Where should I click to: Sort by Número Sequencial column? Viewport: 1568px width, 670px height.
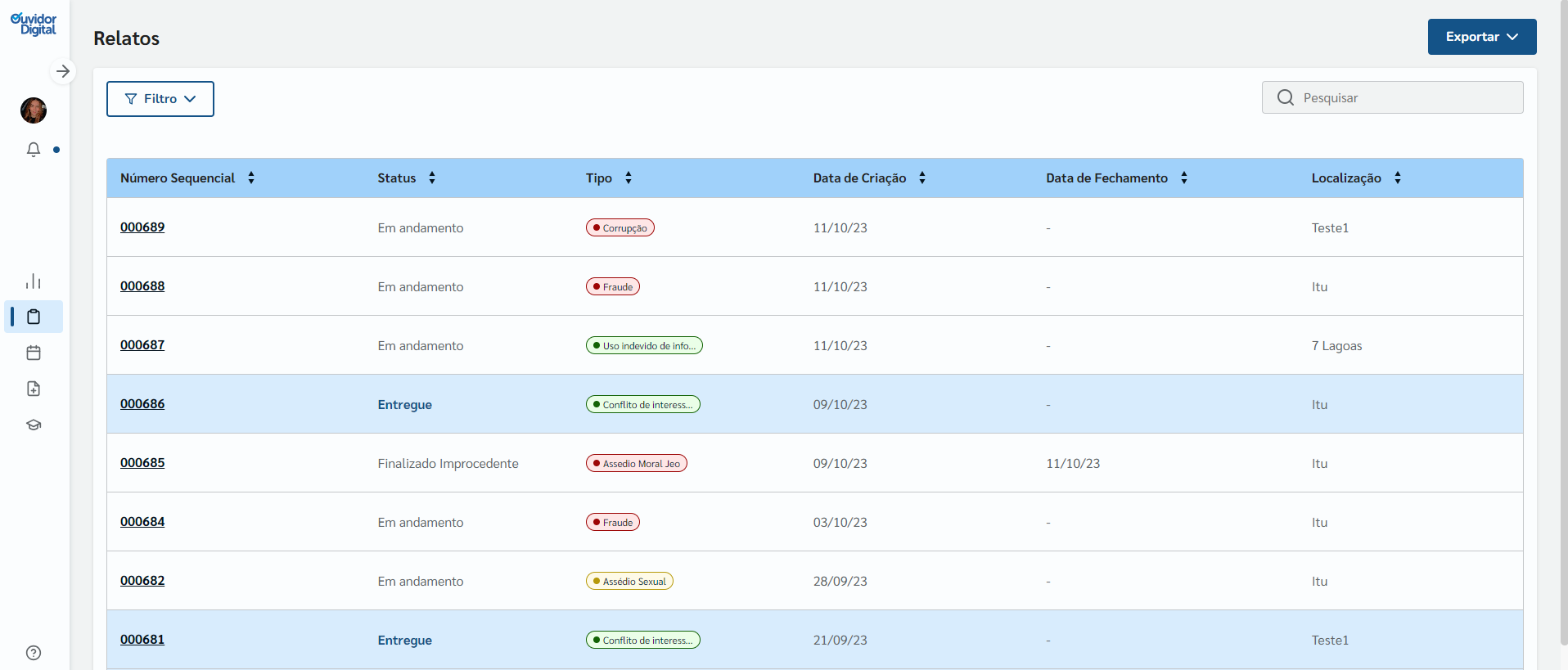[251, 178]
